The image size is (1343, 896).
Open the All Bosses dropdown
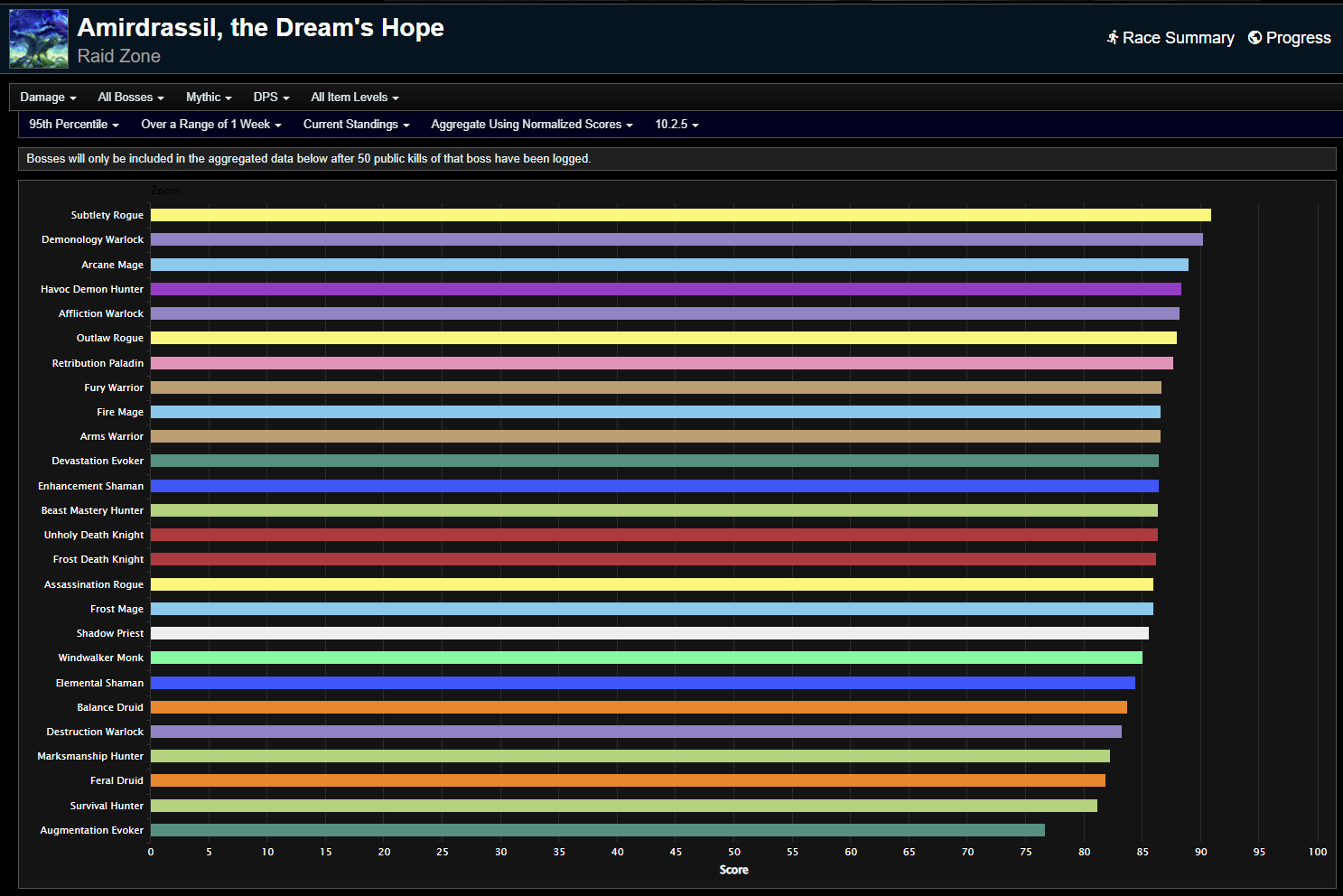[130, 98]
